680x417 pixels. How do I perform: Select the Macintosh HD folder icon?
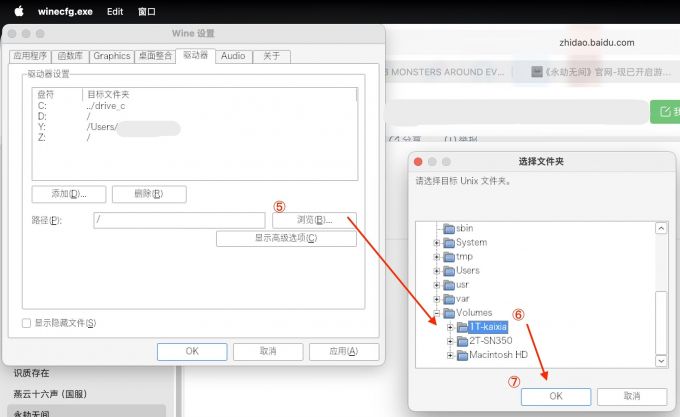(462, 355)
